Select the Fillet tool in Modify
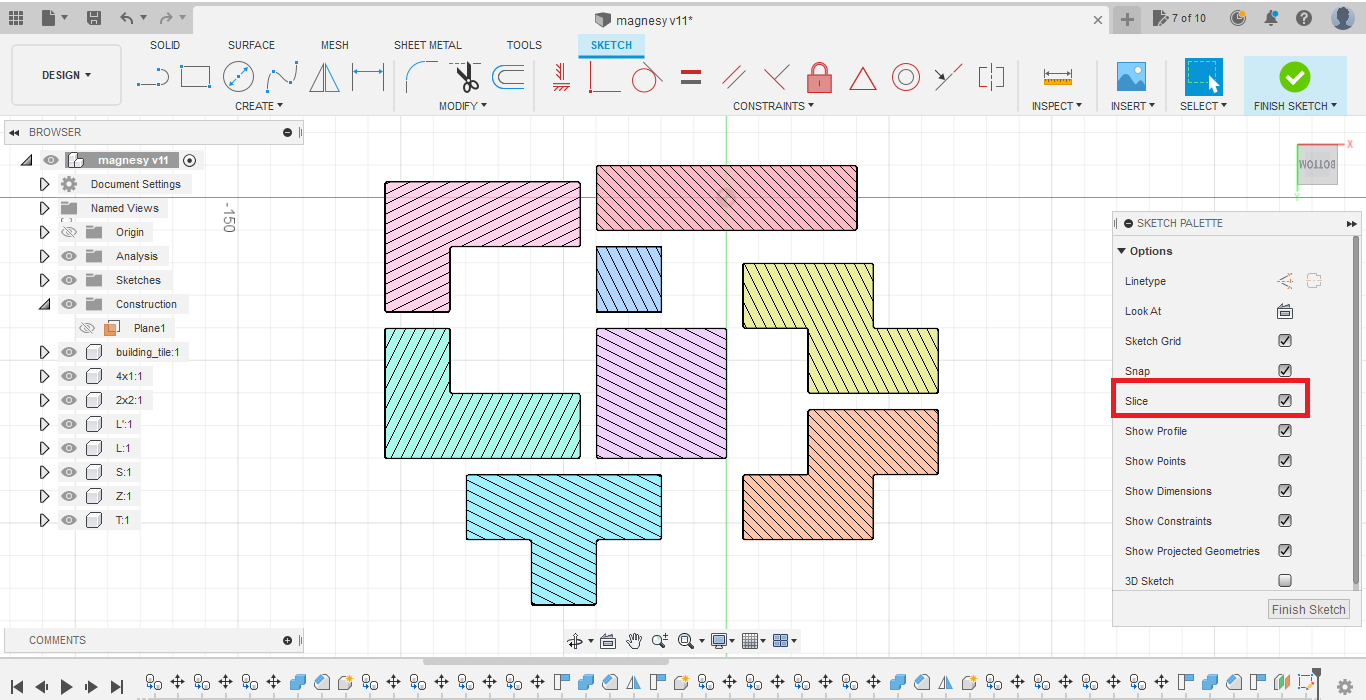Viewport: 1366px width, 700px height. point(420,76)
